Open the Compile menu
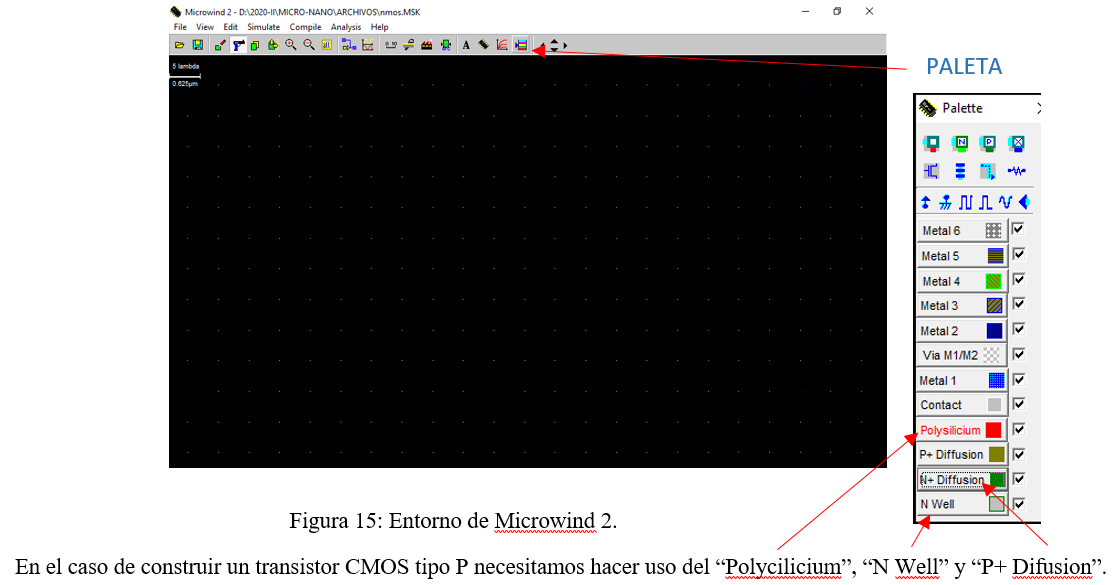The height and width of the screenshot is (585, 1120). point(305,27)
